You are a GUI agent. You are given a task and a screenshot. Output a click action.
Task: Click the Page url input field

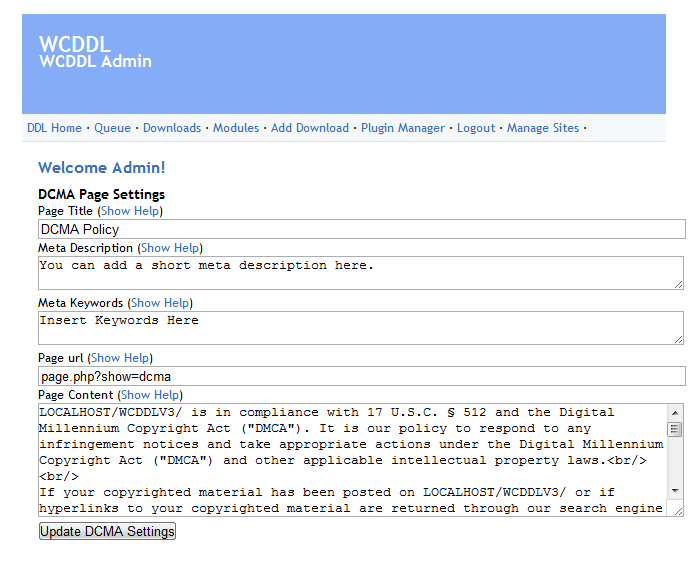click(x=360, y=376)
